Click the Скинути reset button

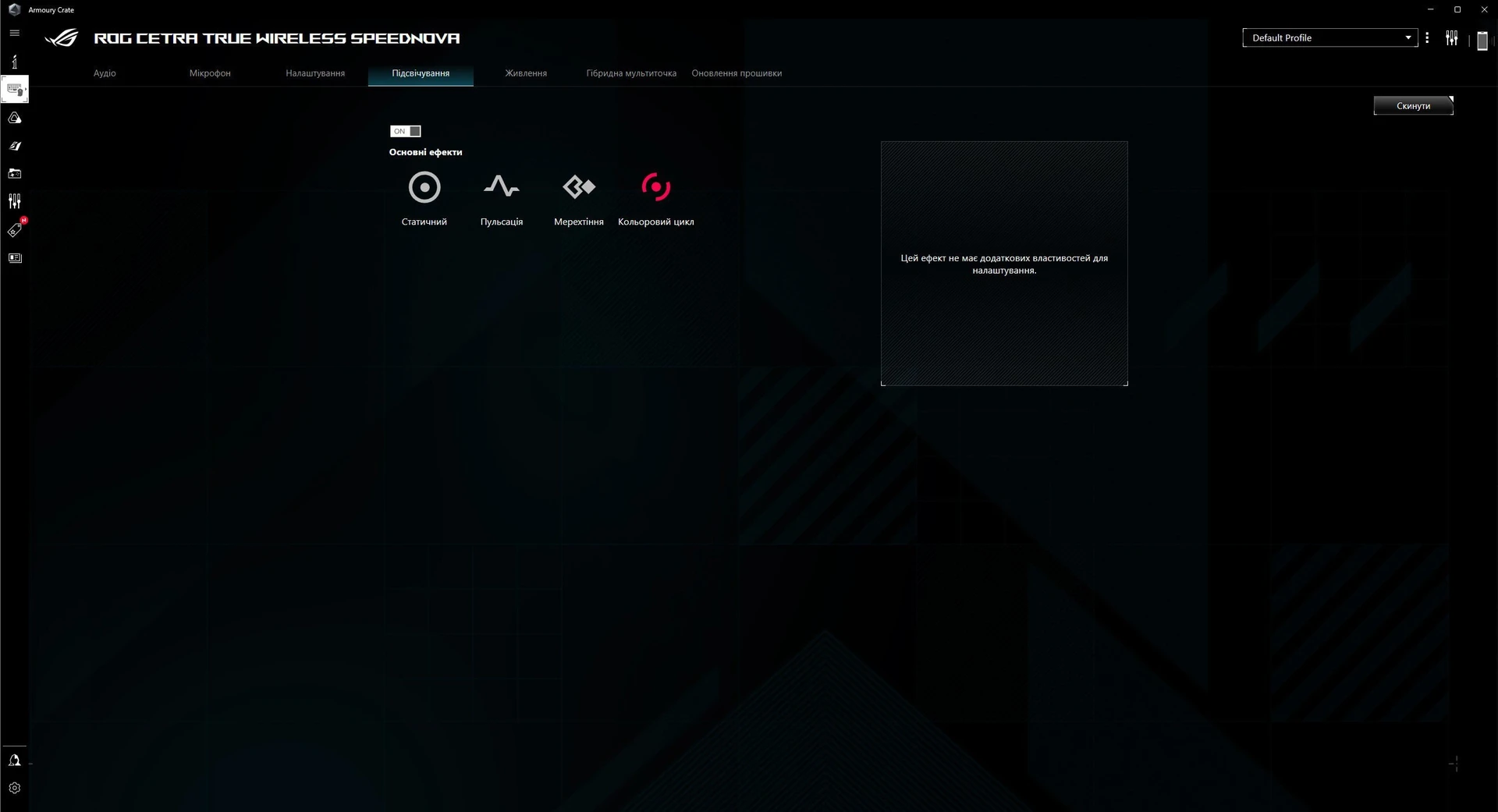[x=1413, y=105]
